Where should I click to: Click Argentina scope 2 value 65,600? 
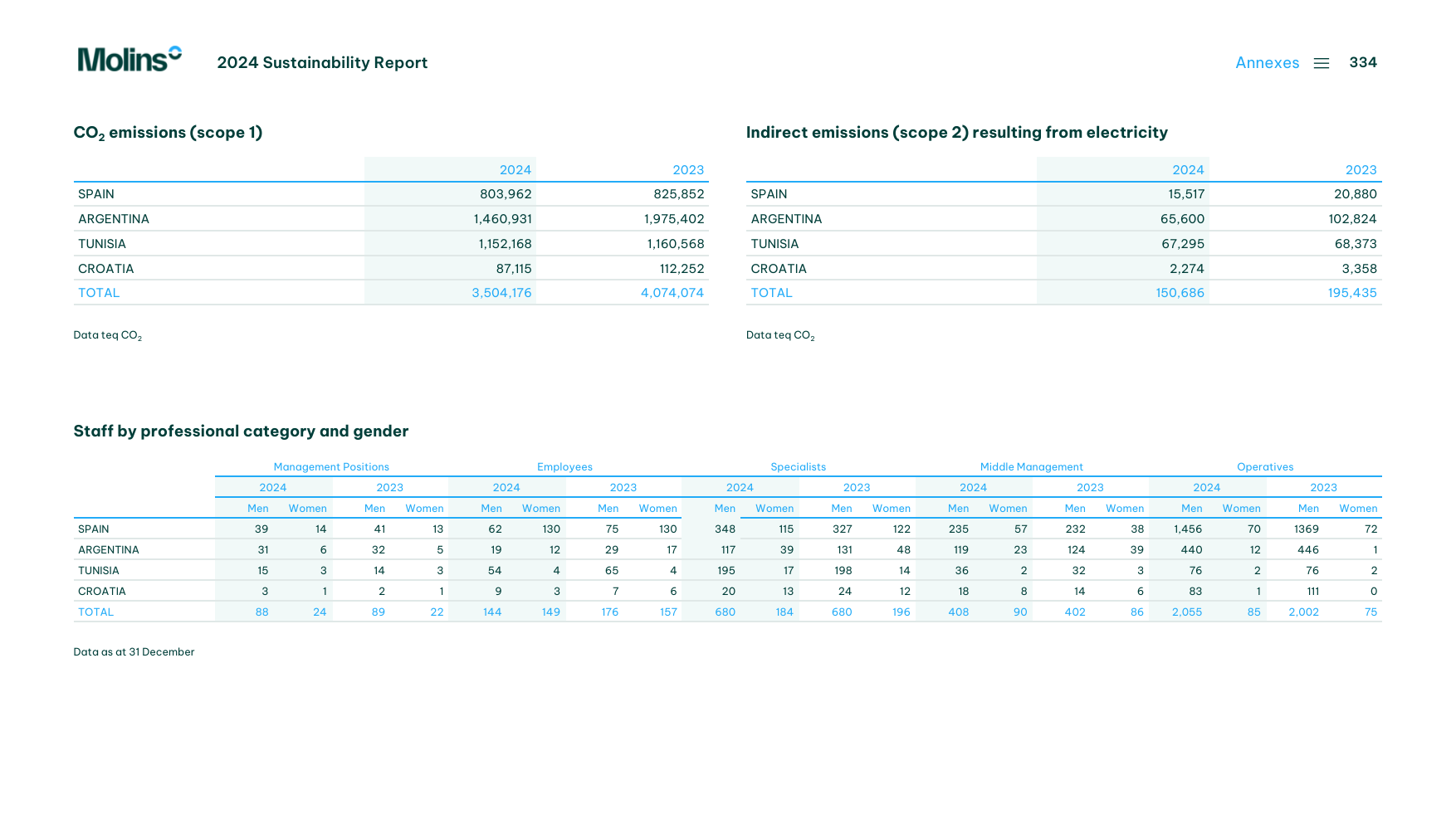coord(1182,219)
